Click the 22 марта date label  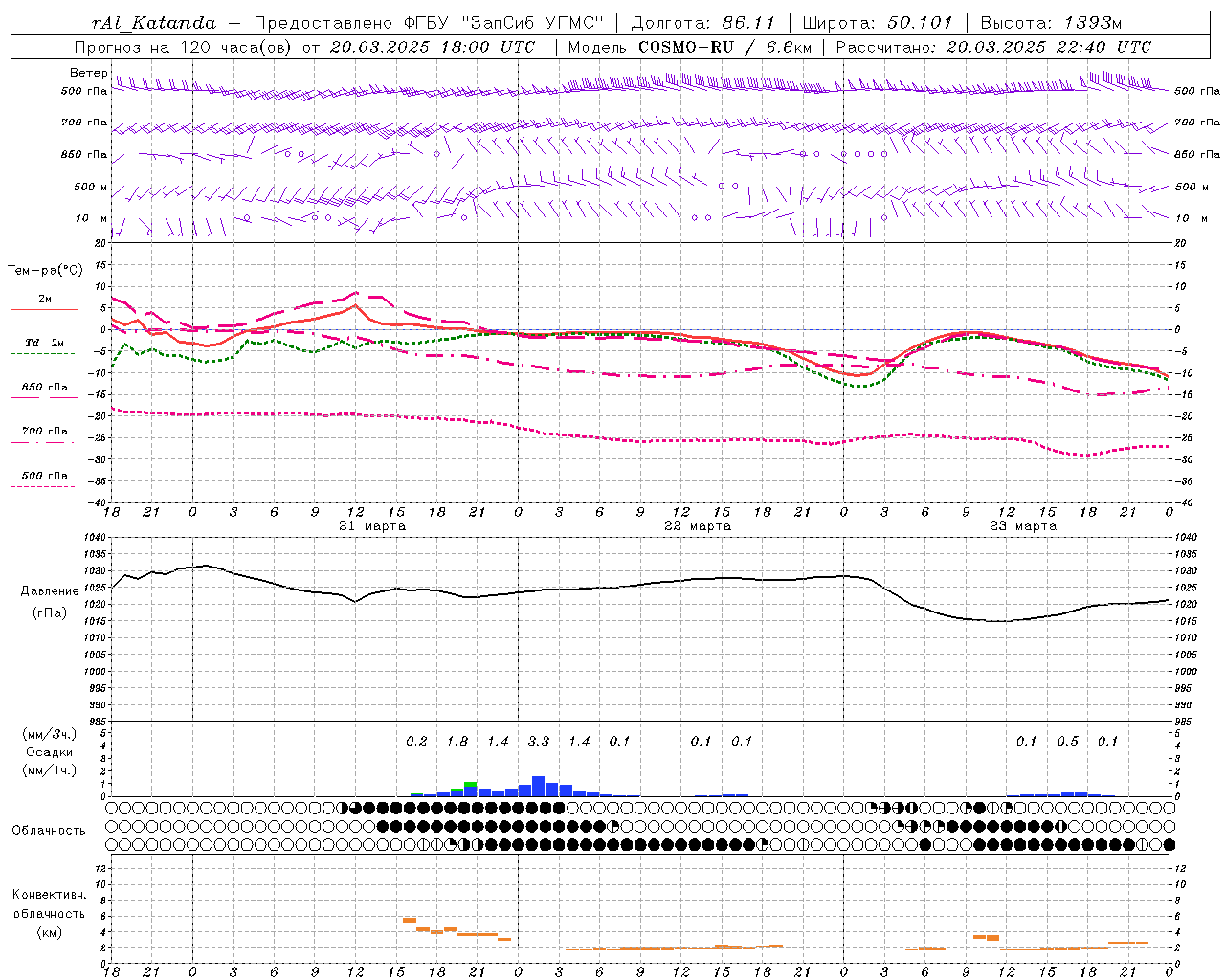(x=698, y=526)
